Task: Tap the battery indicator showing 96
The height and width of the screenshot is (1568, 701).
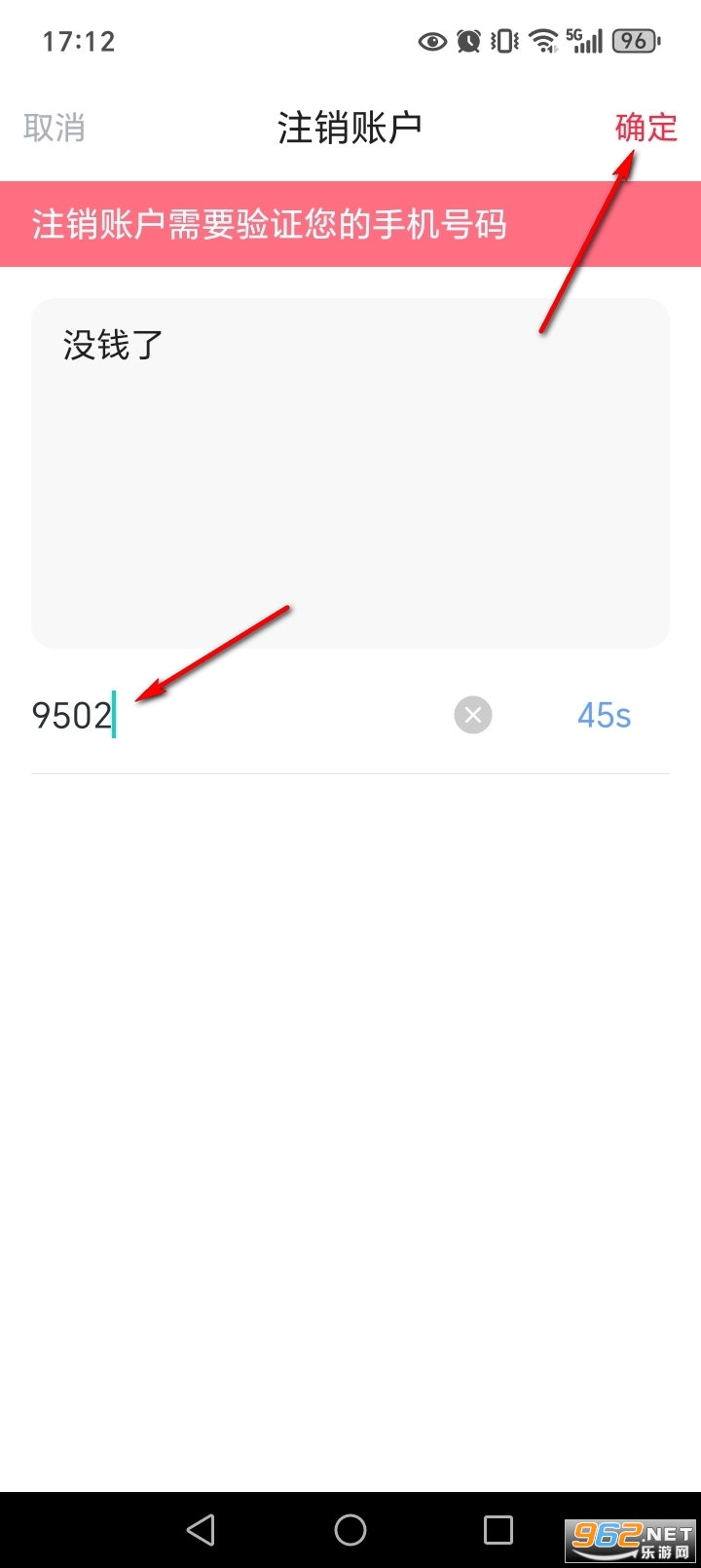Action: click(636, 41)
